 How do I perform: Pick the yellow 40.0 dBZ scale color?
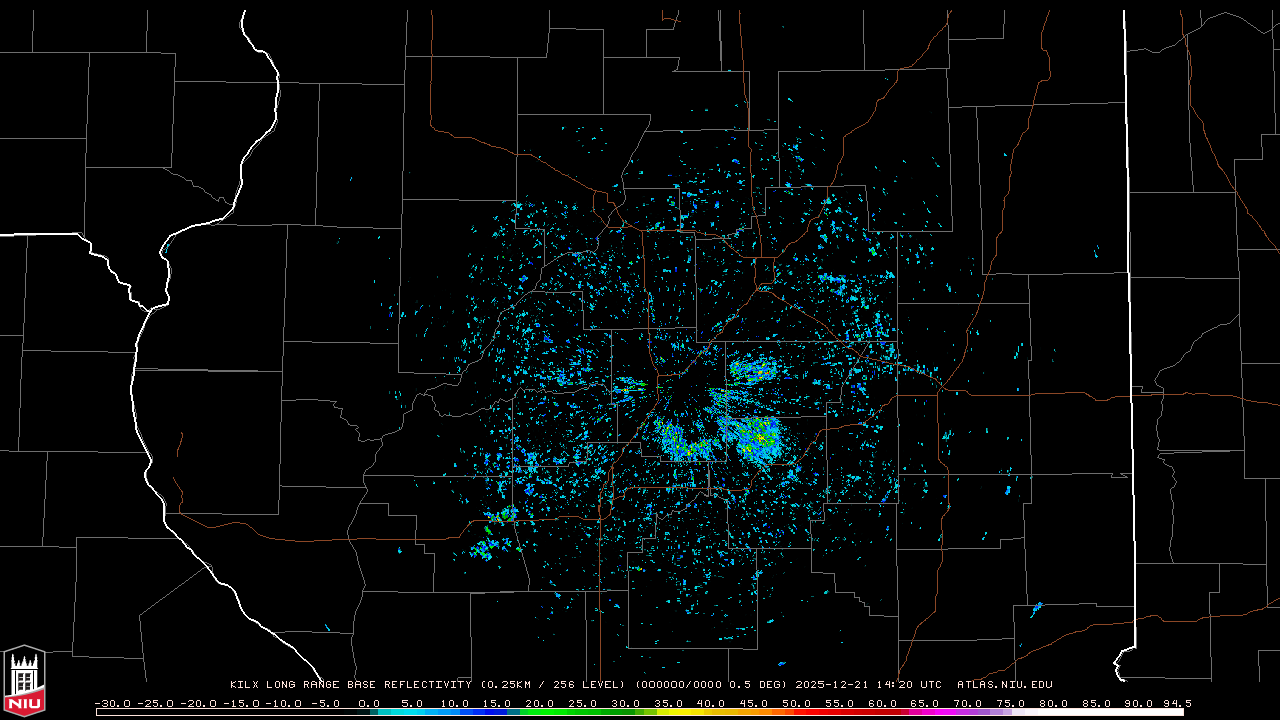point(711,712)
